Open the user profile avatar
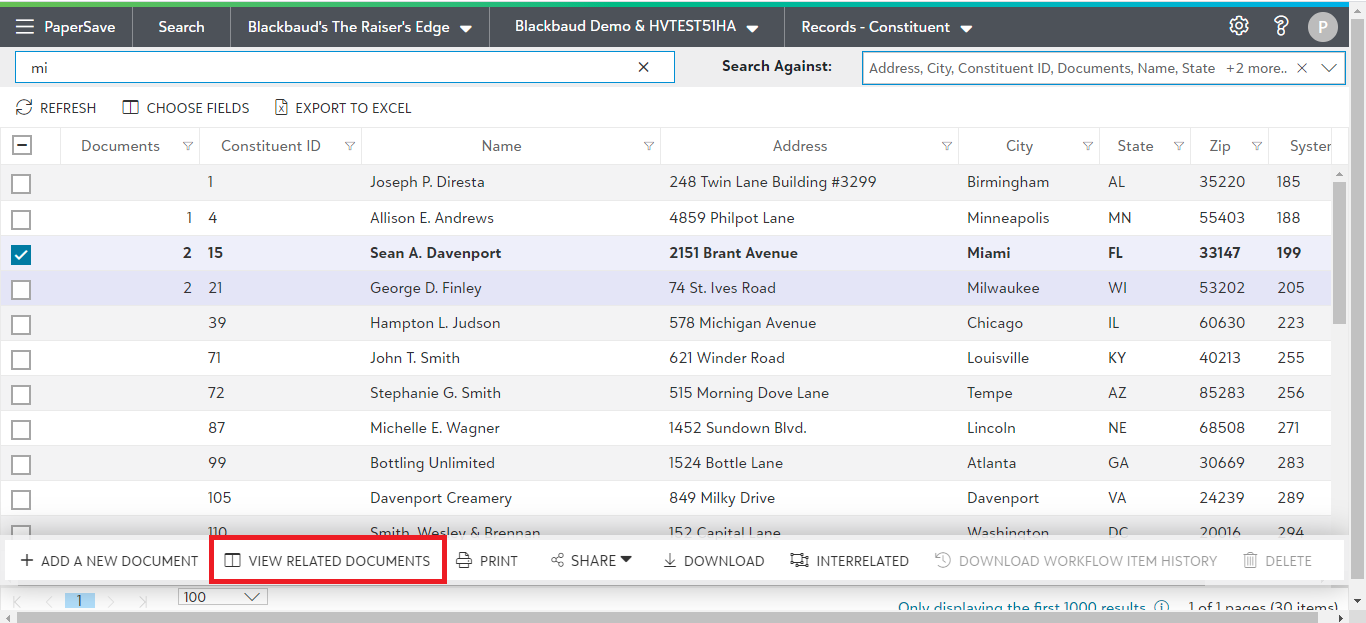 point(1322,27)
